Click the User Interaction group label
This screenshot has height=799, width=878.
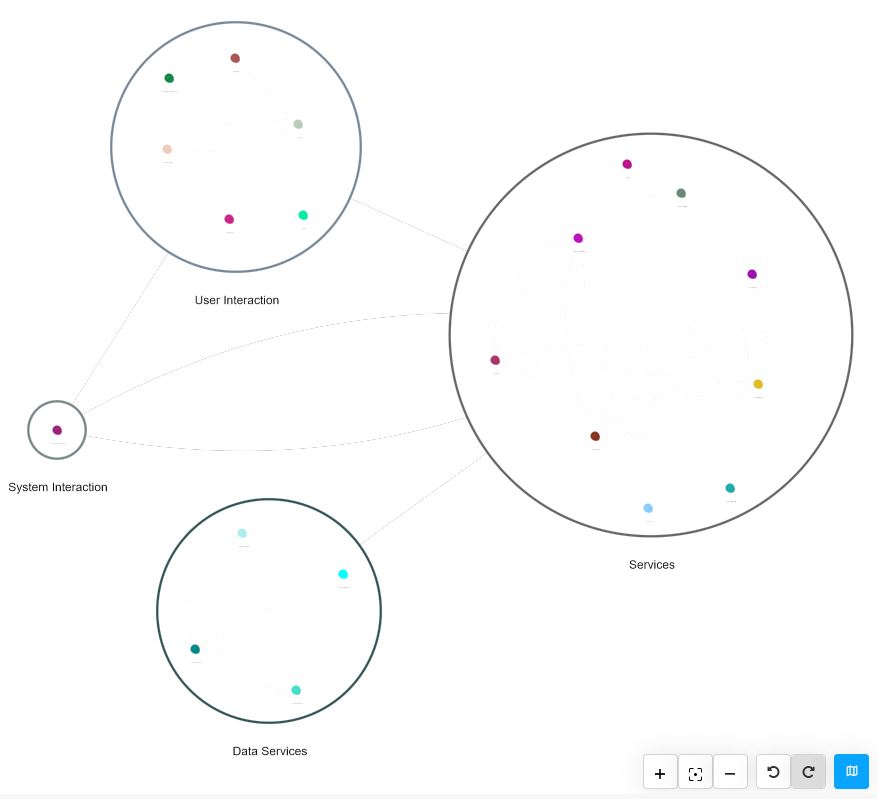click(x=237, y=300)
